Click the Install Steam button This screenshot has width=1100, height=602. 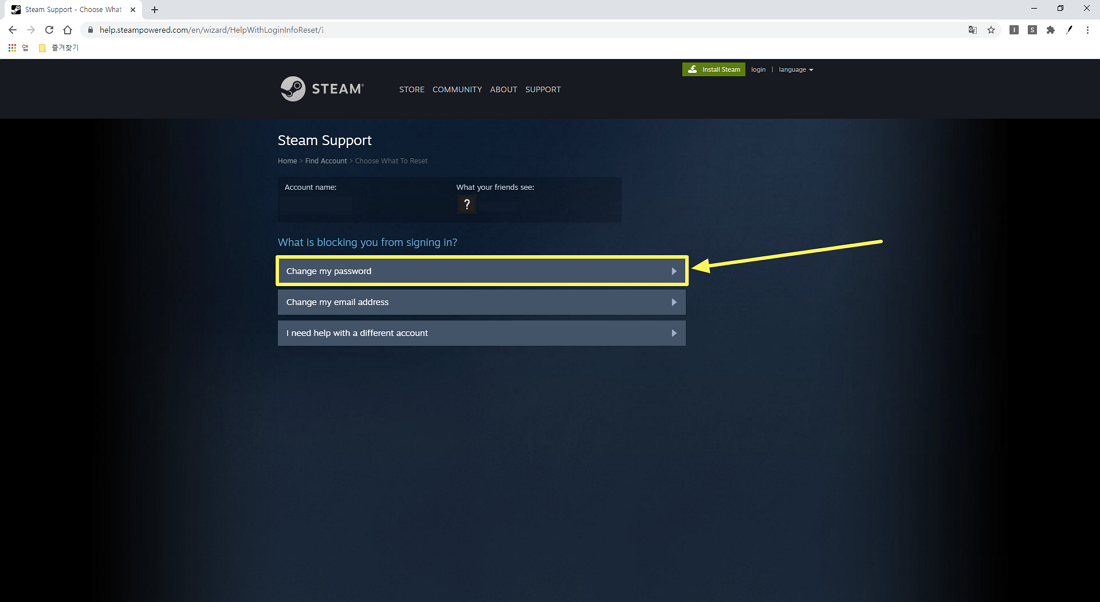click(713, 69)
